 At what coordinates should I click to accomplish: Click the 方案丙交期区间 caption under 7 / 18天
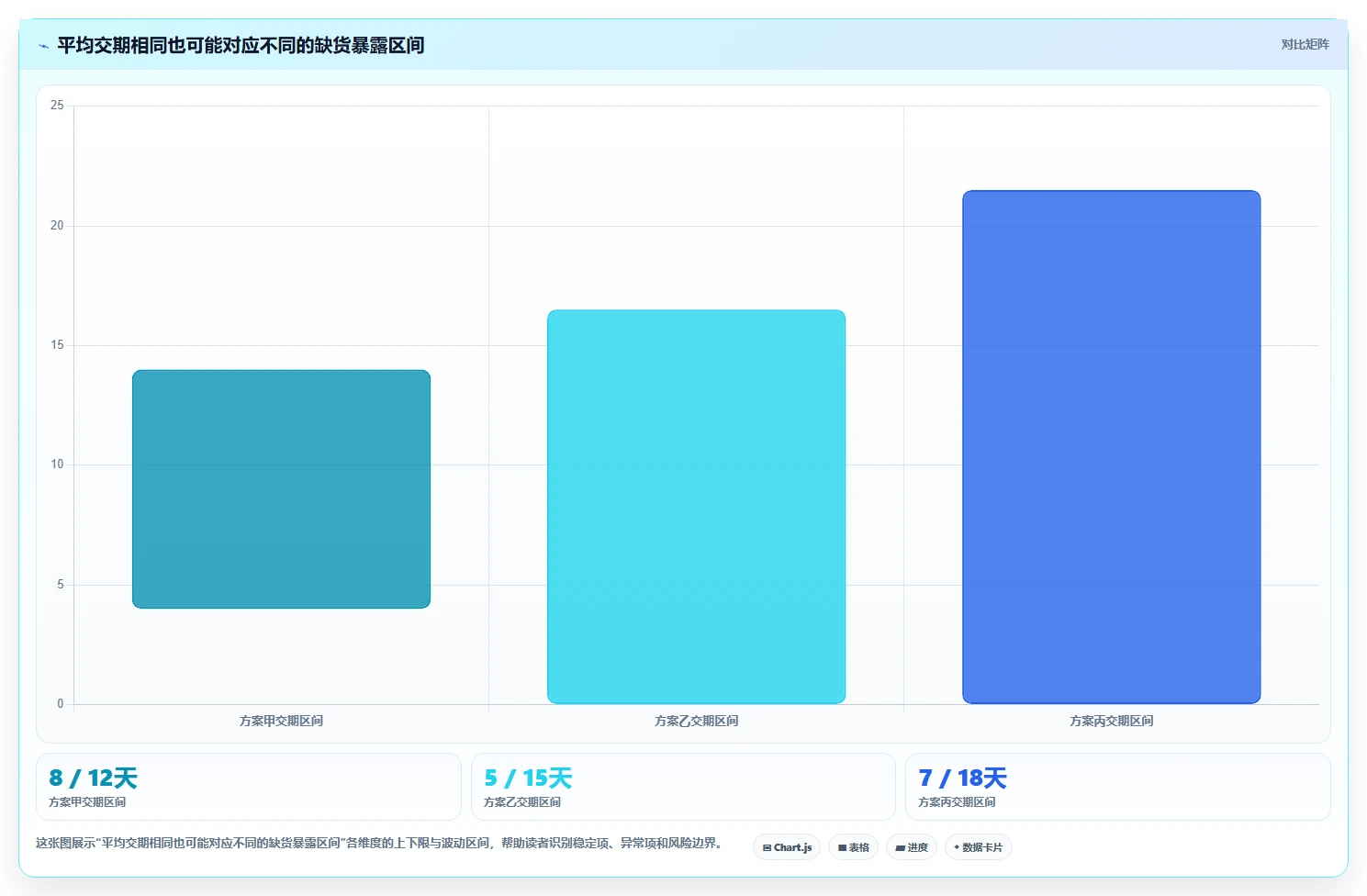[x=957, y=802]
